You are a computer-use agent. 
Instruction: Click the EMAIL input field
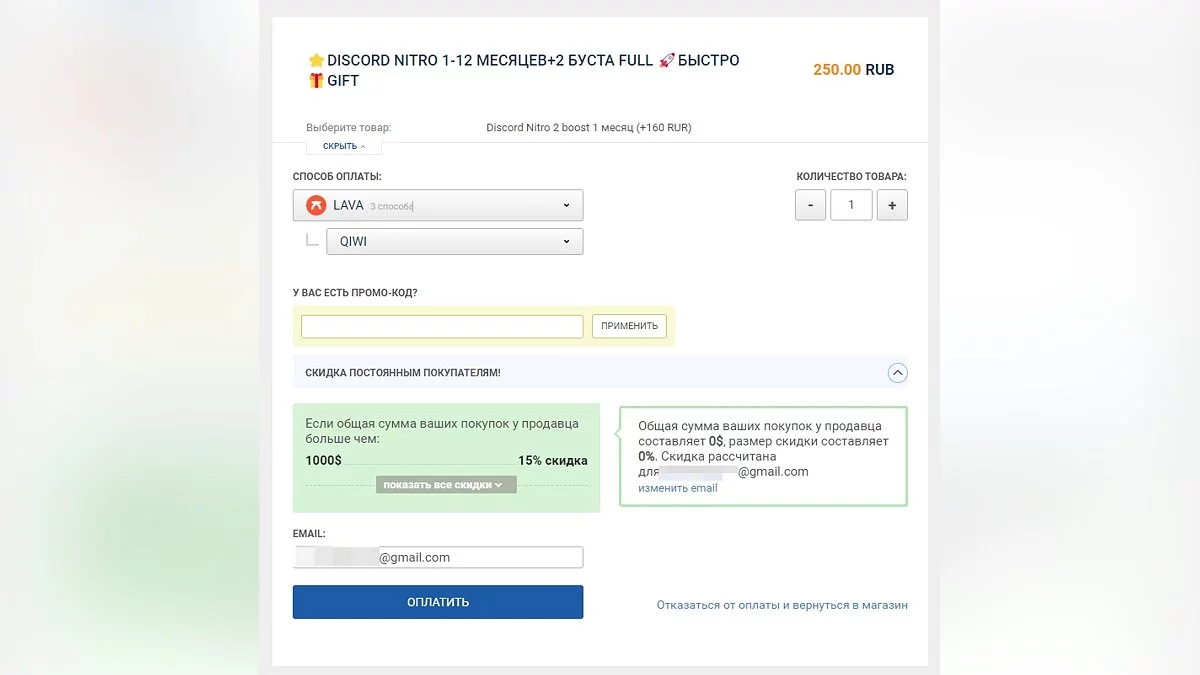coord(438,558)
